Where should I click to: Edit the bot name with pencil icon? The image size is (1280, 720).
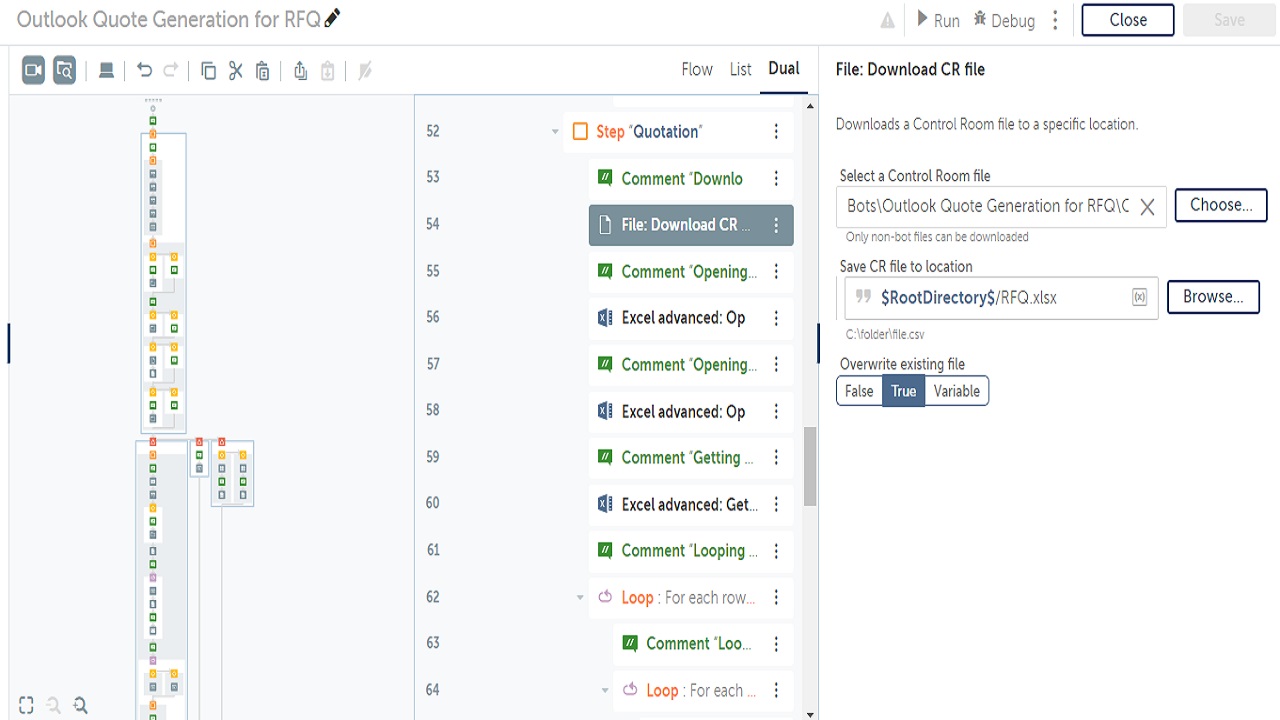[x=333, y=19]
